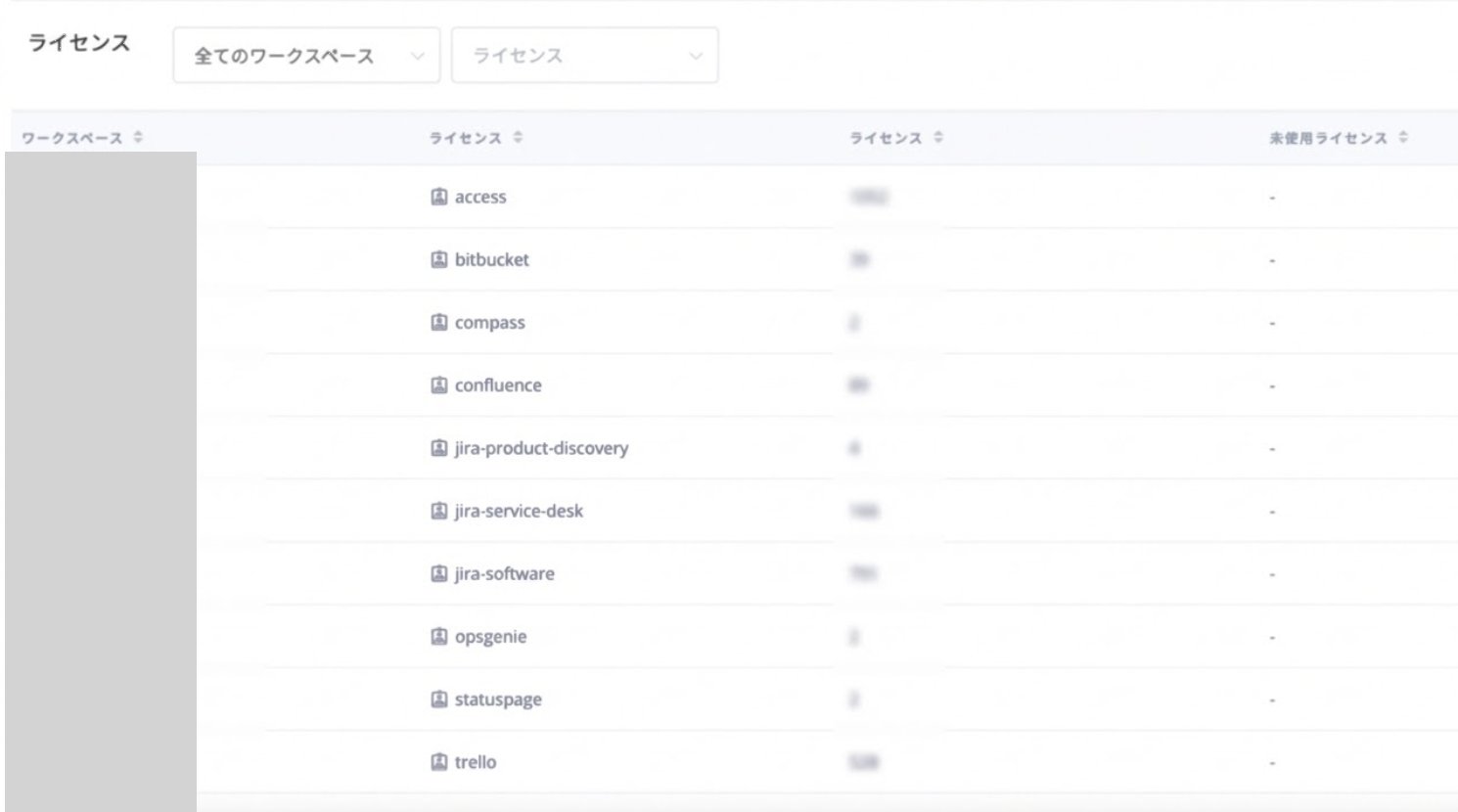Screen dimensions: 1458x812
Task: Select the jira-software text
Action: (504, 573)
